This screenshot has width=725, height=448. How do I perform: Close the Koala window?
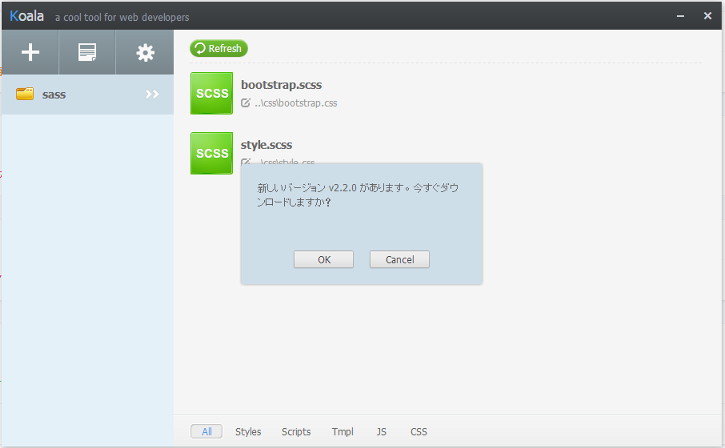[707, 16]
